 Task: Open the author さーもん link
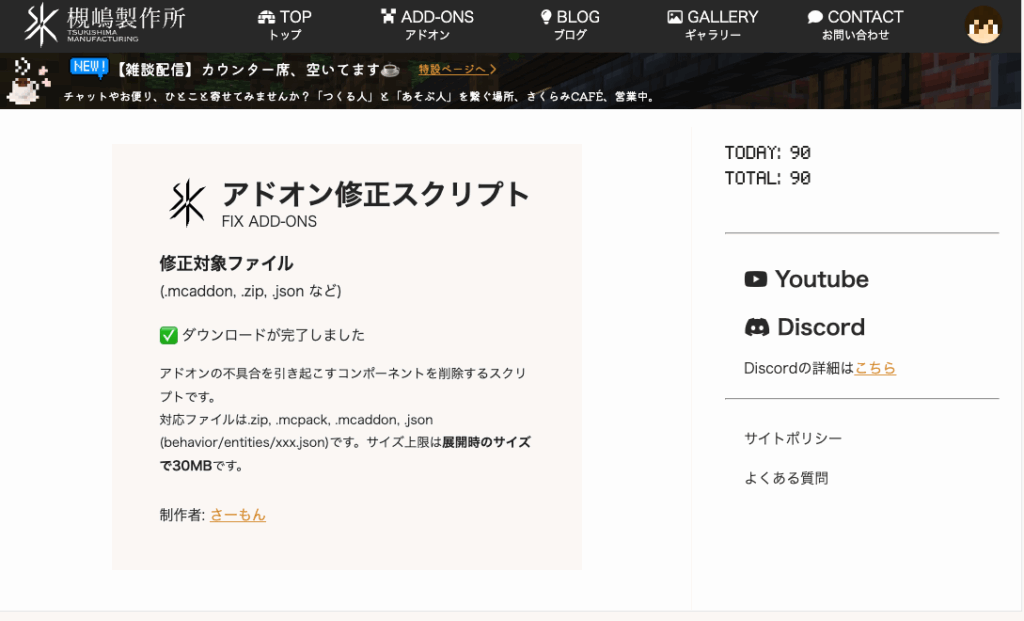238,515
